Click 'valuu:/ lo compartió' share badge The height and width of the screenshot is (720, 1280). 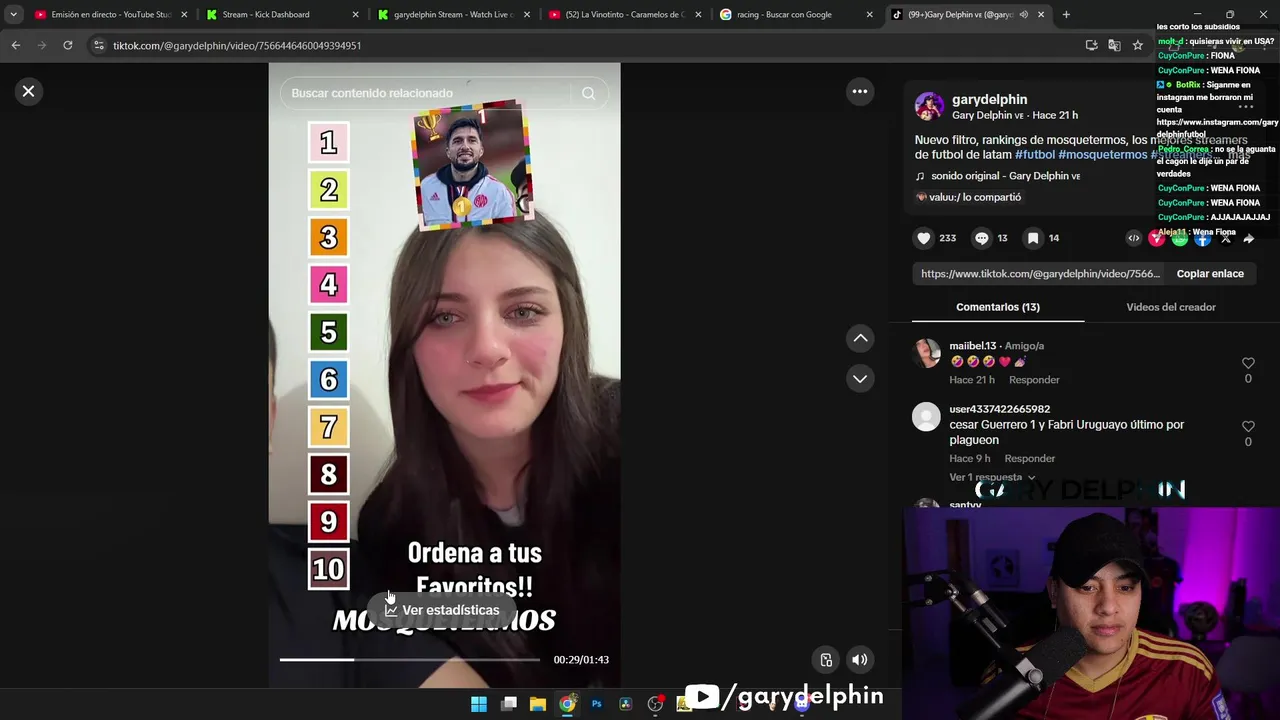pyautogui.click(x=968, y=197)
